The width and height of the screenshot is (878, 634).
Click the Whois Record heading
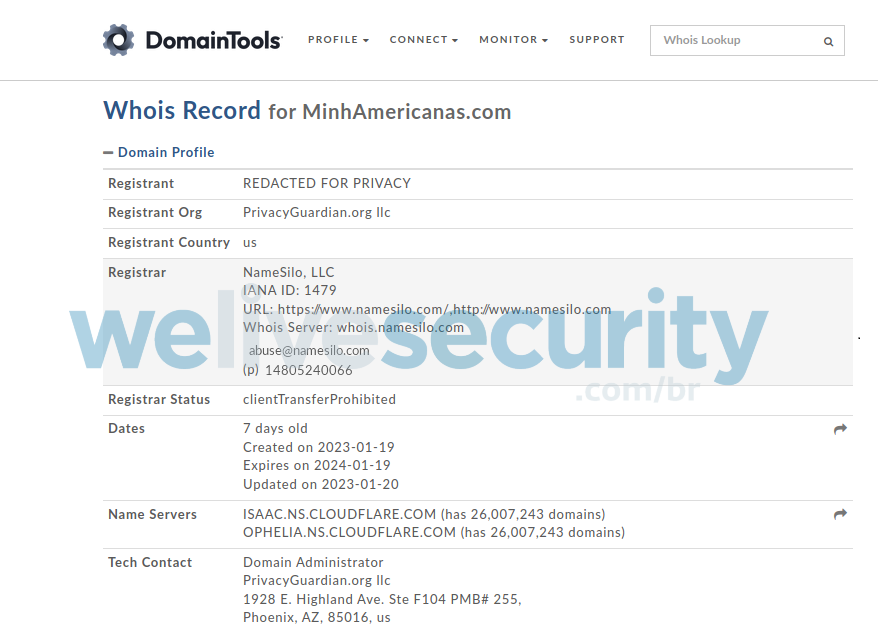[182, 110]
